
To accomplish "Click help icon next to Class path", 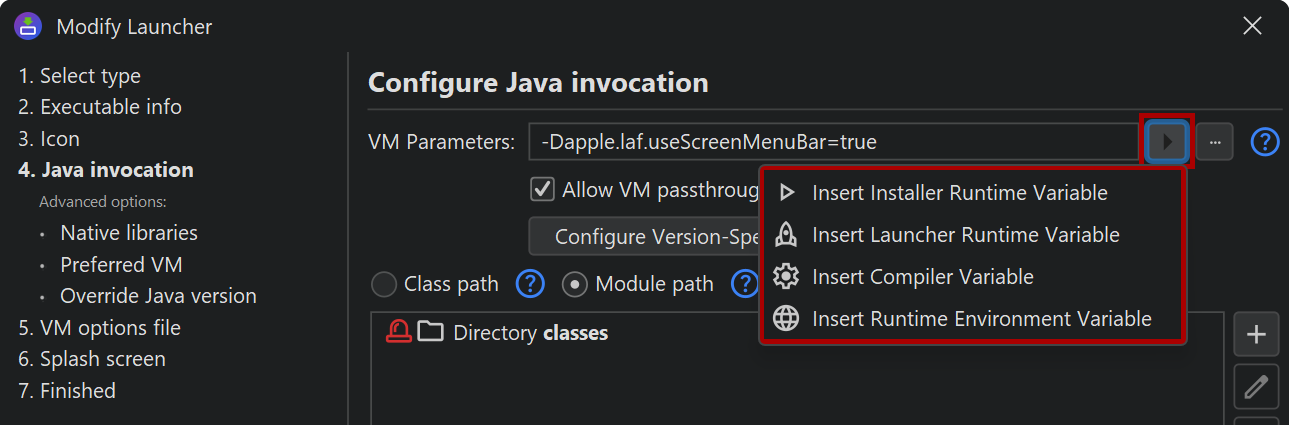I will [530, 284].
